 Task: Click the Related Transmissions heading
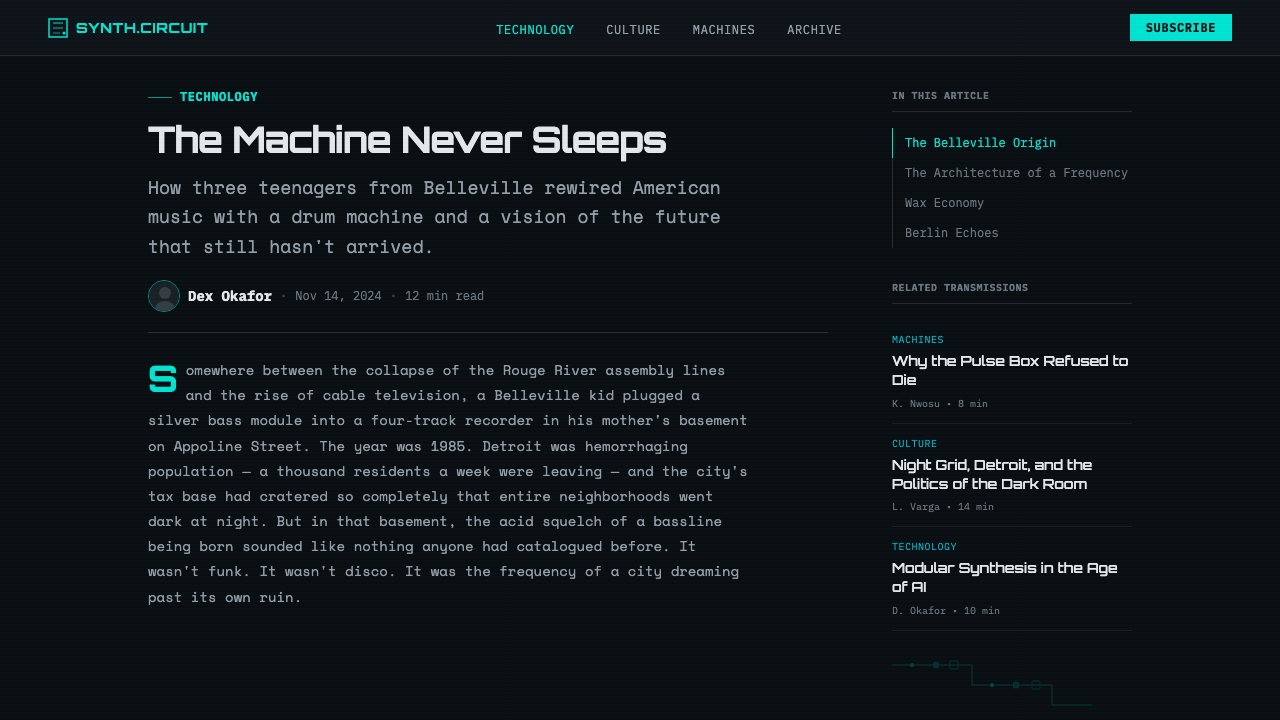960,288
